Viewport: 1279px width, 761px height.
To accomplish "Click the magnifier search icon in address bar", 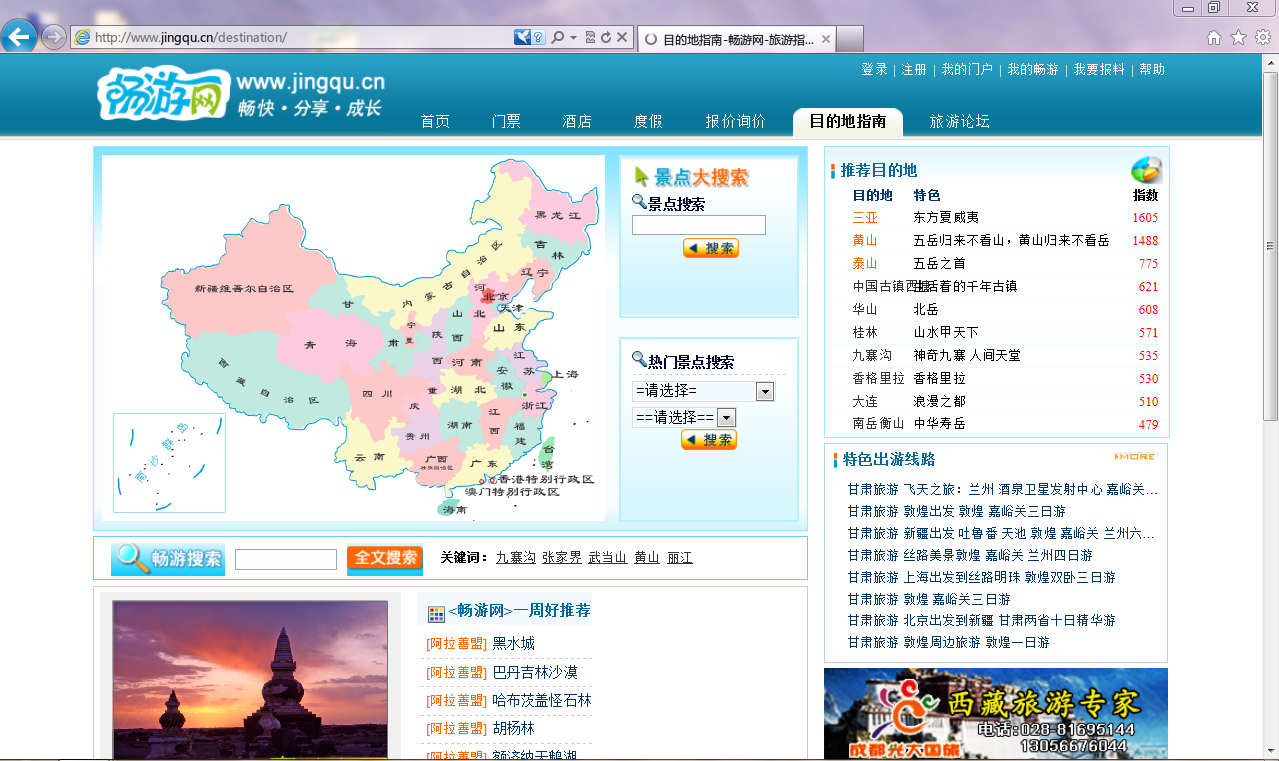I will 558,37.
